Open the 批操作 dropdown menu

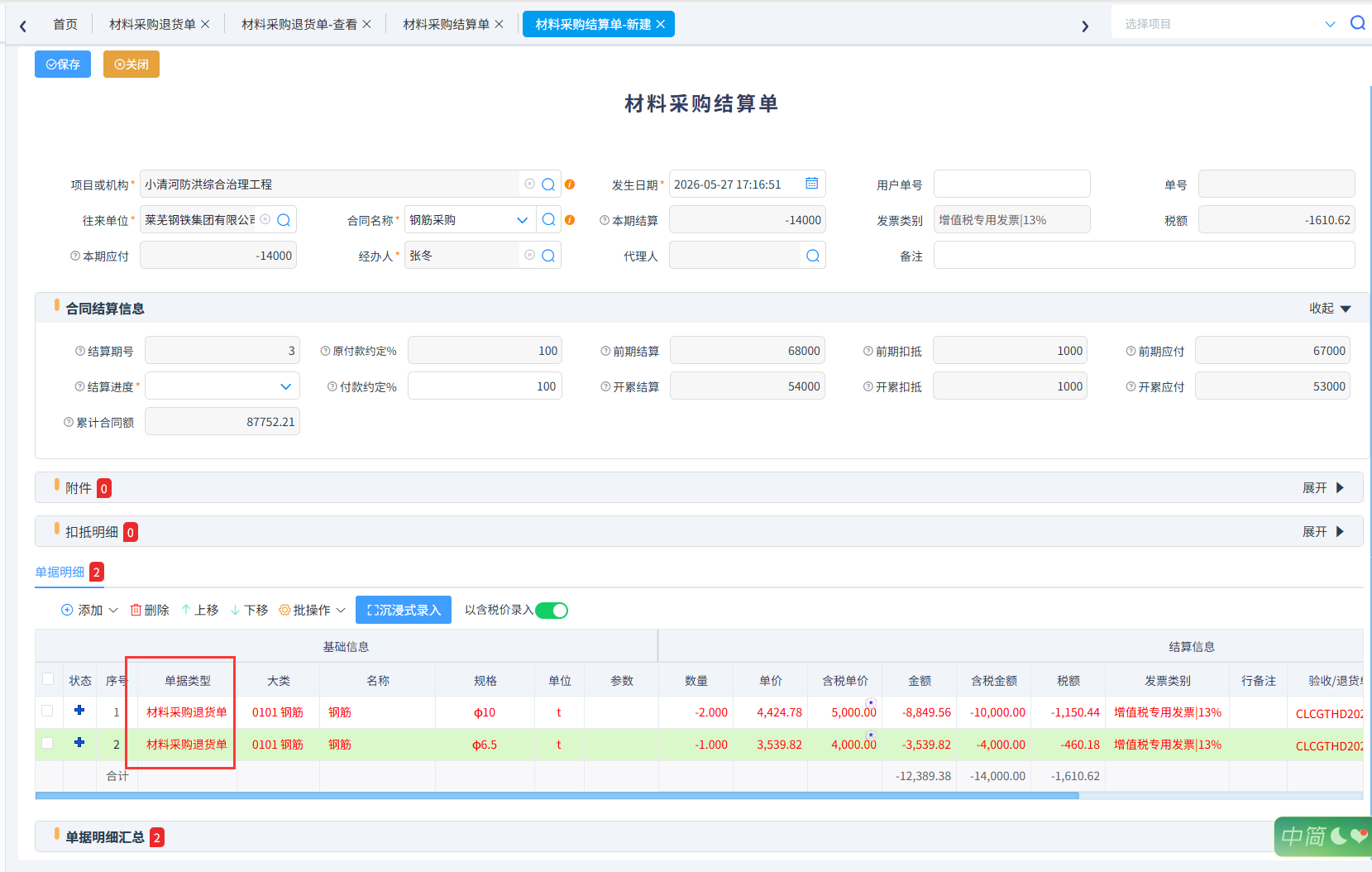(312, 610)
